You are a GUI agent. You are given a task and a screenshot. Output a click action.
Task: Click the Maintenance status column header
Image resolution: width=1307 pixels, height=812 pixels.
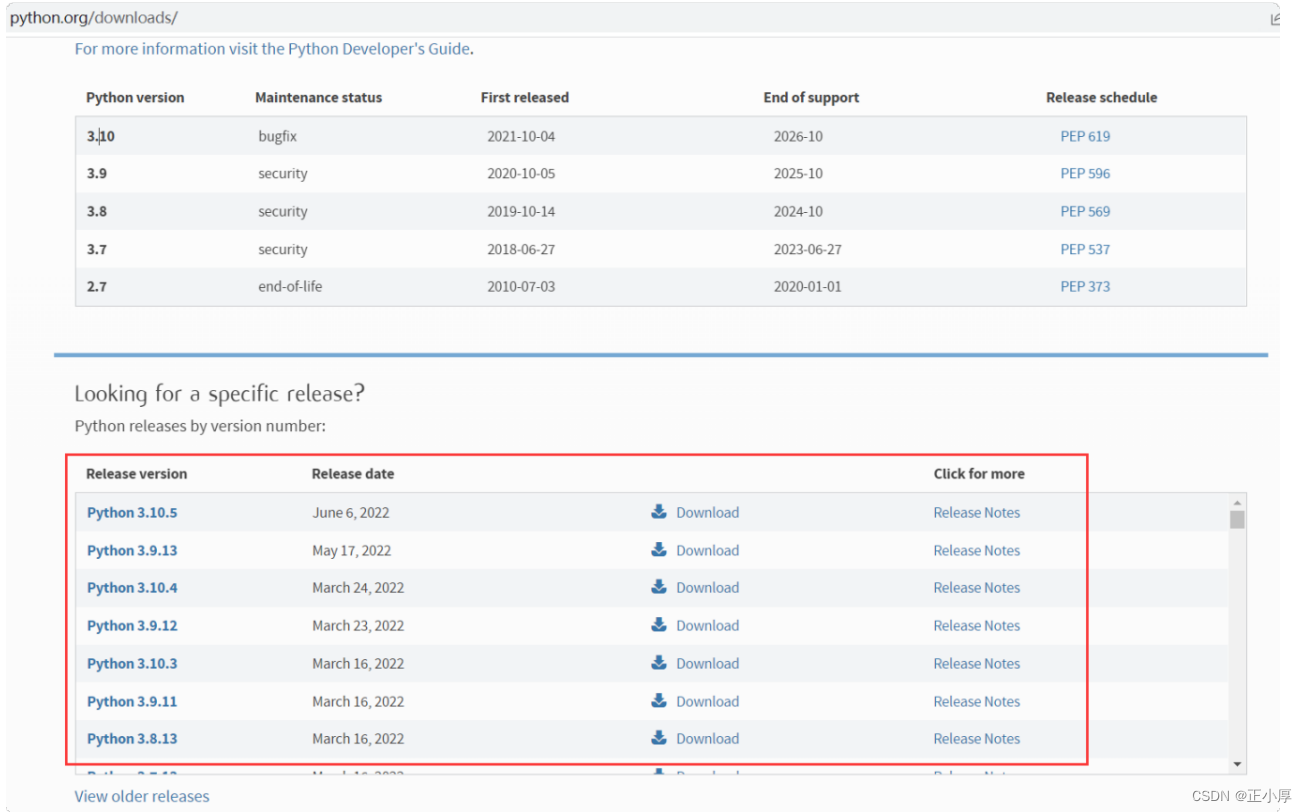319,98
